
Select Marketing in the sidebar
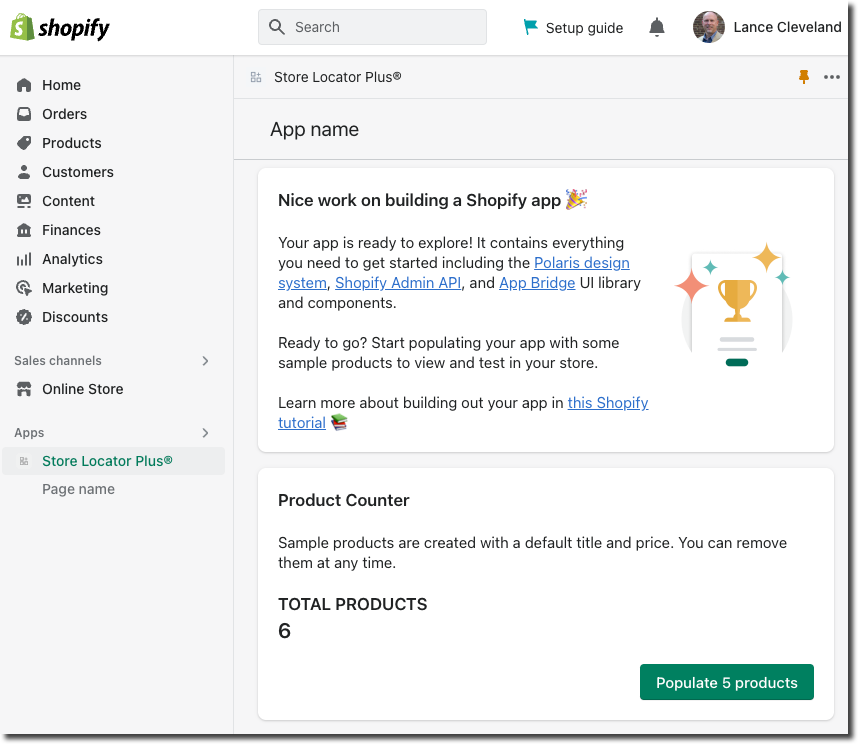click(x=74, y=288)
